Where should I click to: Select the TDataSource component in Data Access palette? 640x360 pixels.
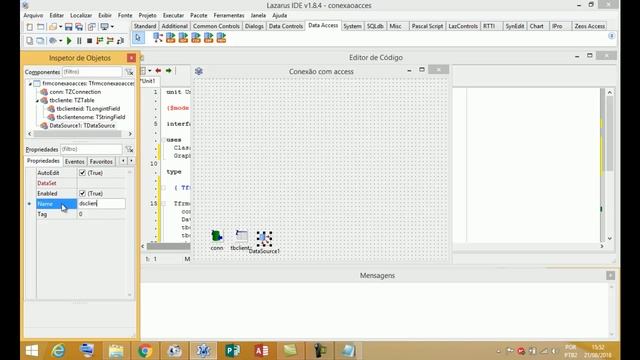point(158,38)
